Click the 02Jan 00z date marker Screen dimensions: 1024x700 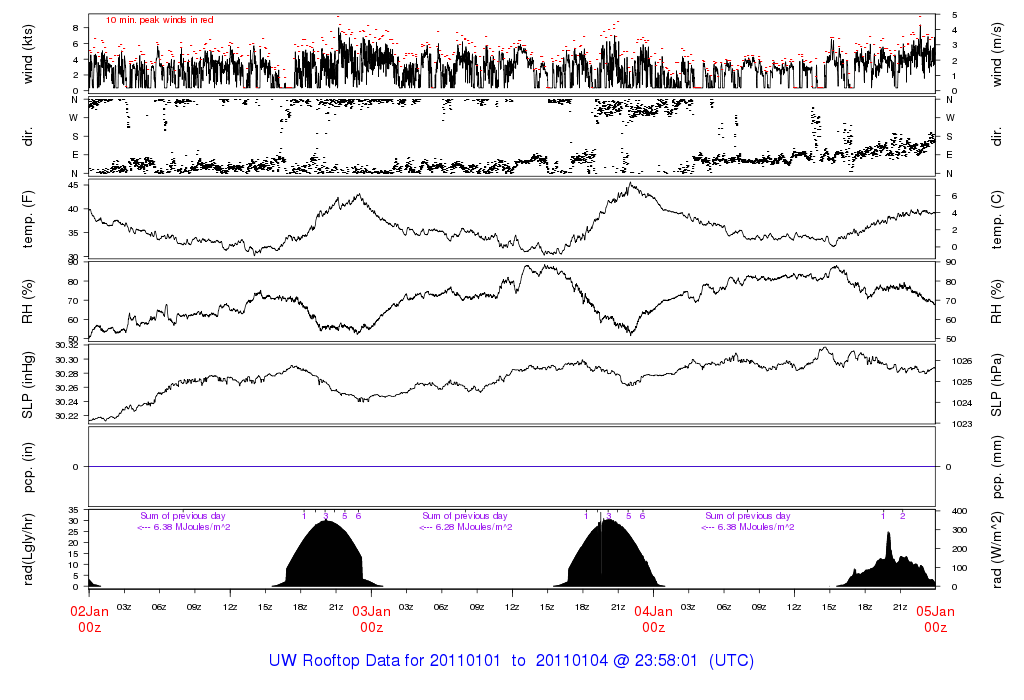click(89, 619)
